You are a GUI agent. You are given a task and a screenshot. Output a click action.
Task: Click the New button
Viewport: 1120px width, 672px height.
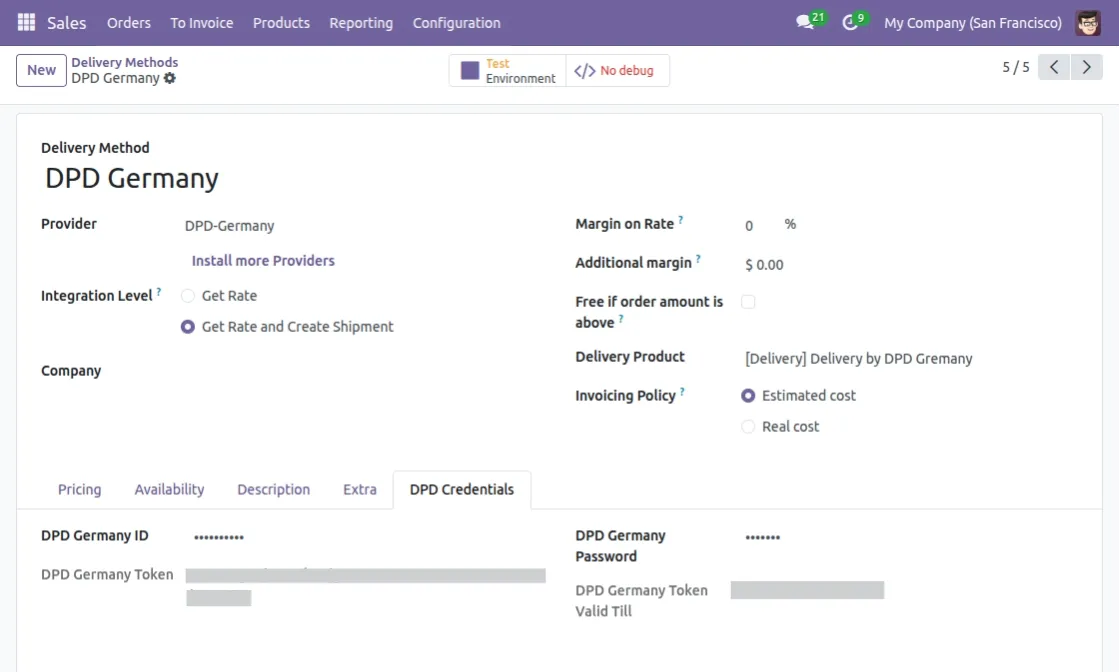[x=41, y=70]
